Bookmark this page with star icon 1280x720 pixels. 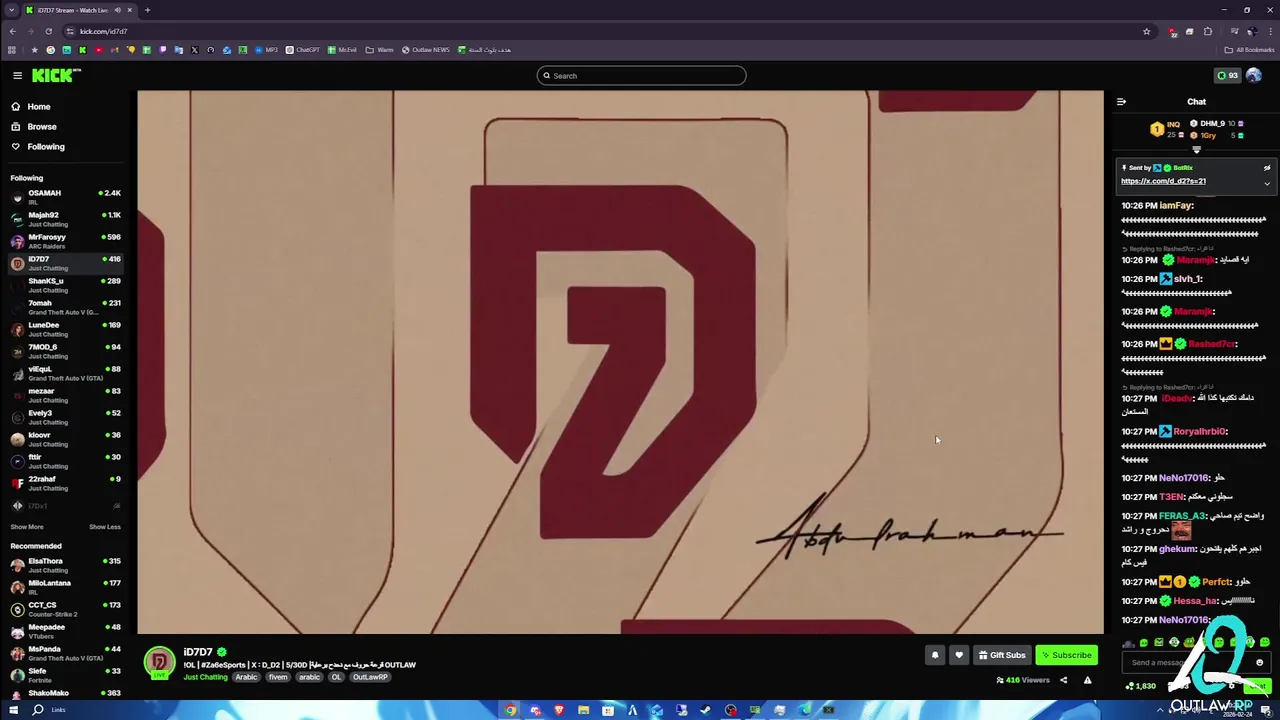1146,31
